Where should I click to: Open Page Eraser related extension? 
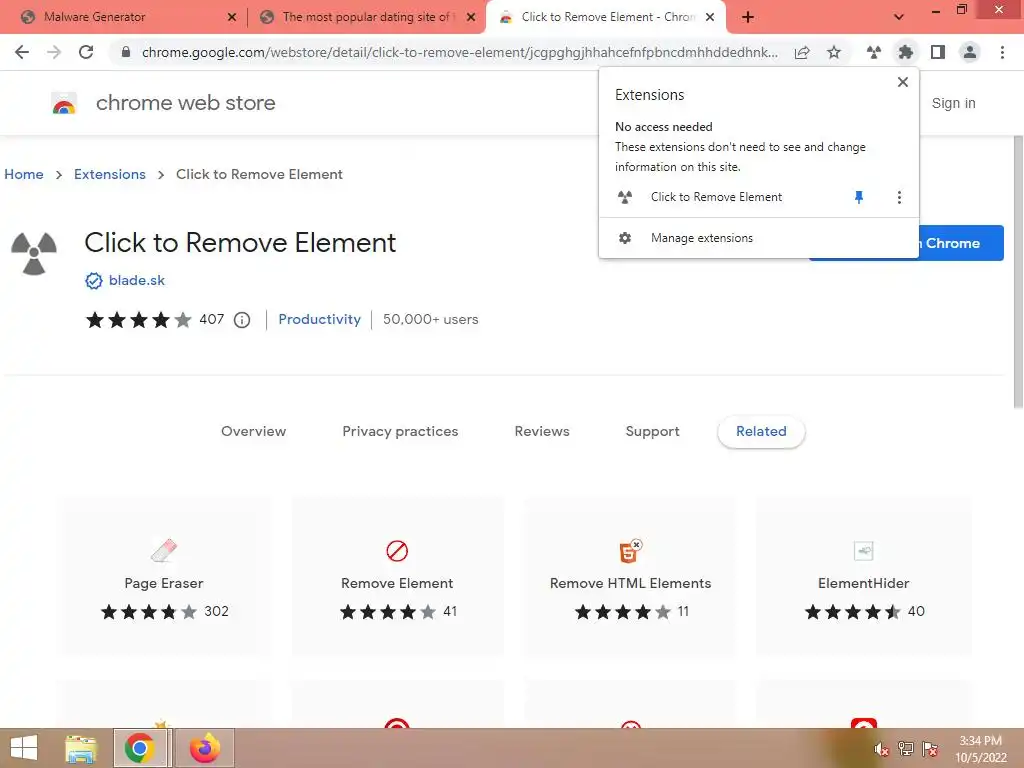pos(164,583)
